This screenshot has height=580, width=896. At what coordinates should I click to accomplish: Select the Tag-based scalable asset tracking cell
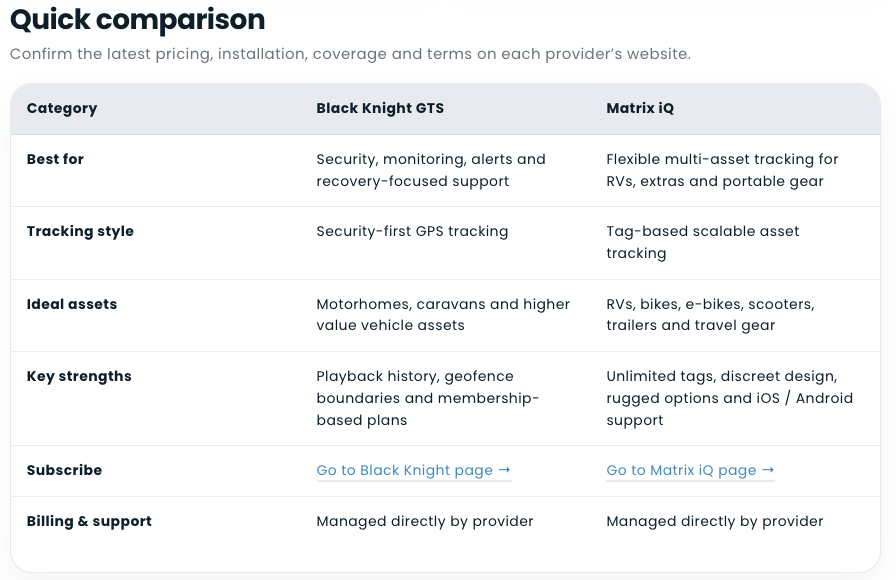pos(702,242)
